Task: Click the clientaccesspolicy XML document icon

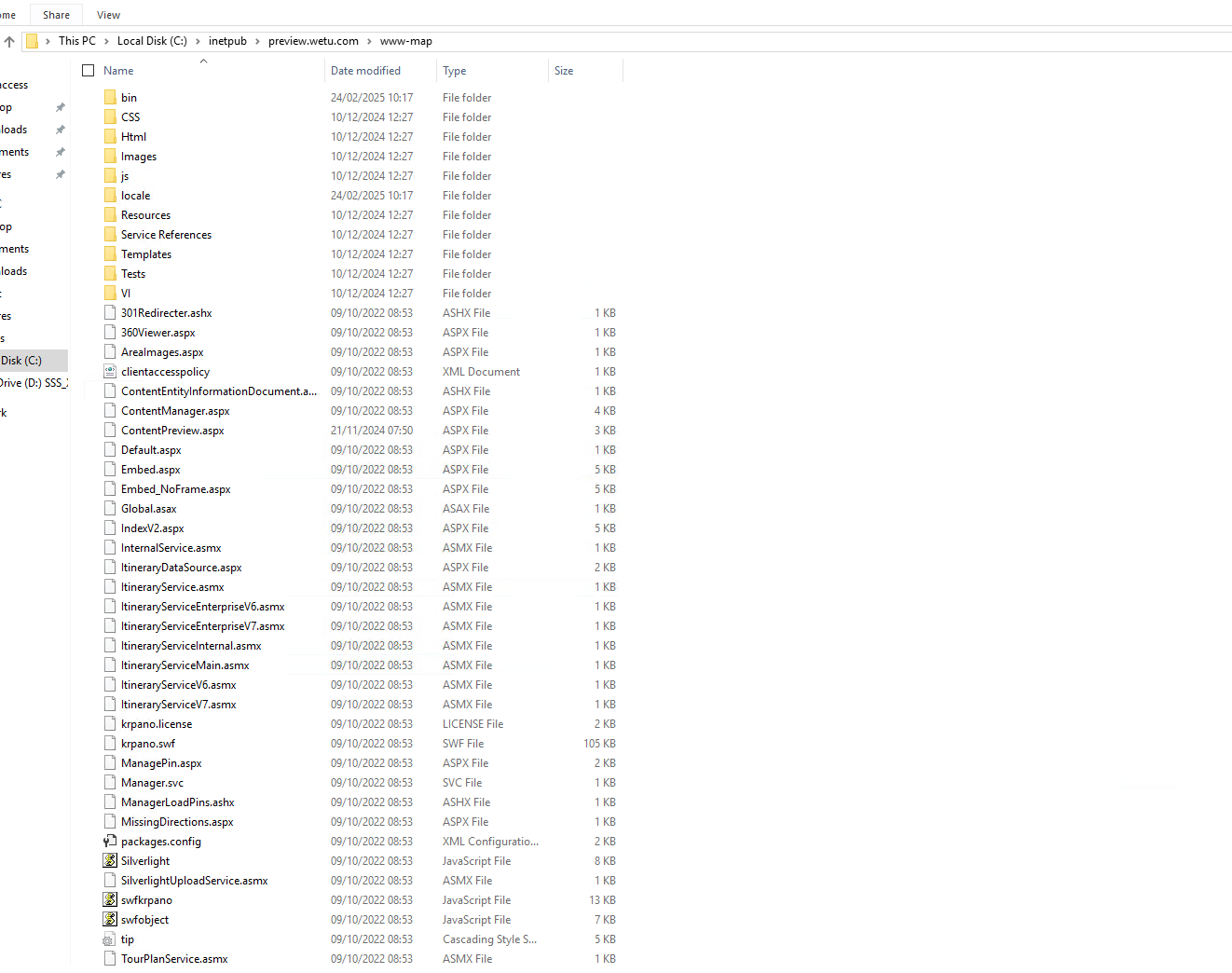Action: [110, 371]
